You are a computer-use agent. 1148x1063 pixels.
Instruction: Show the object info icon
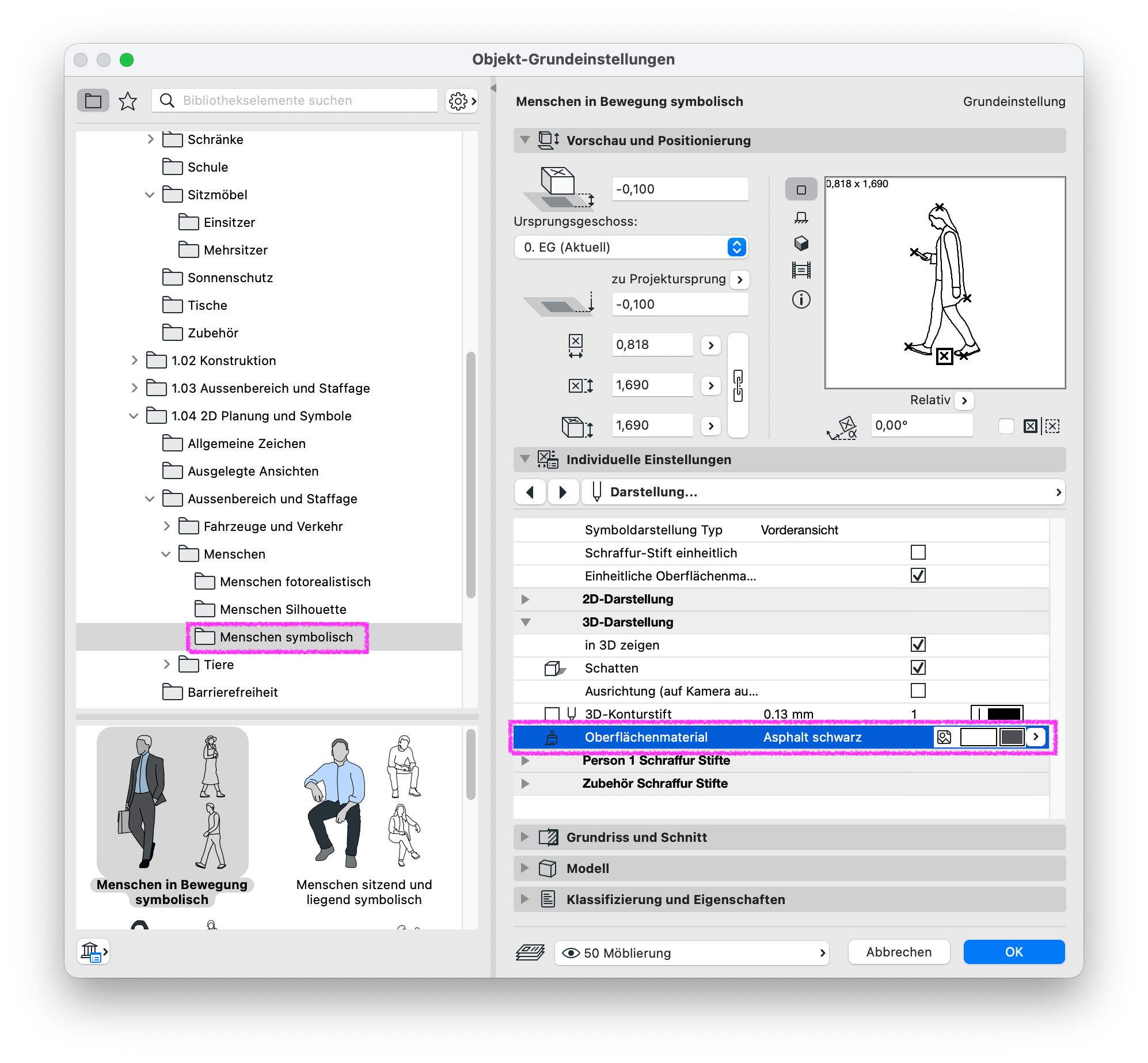pos(801,299)
